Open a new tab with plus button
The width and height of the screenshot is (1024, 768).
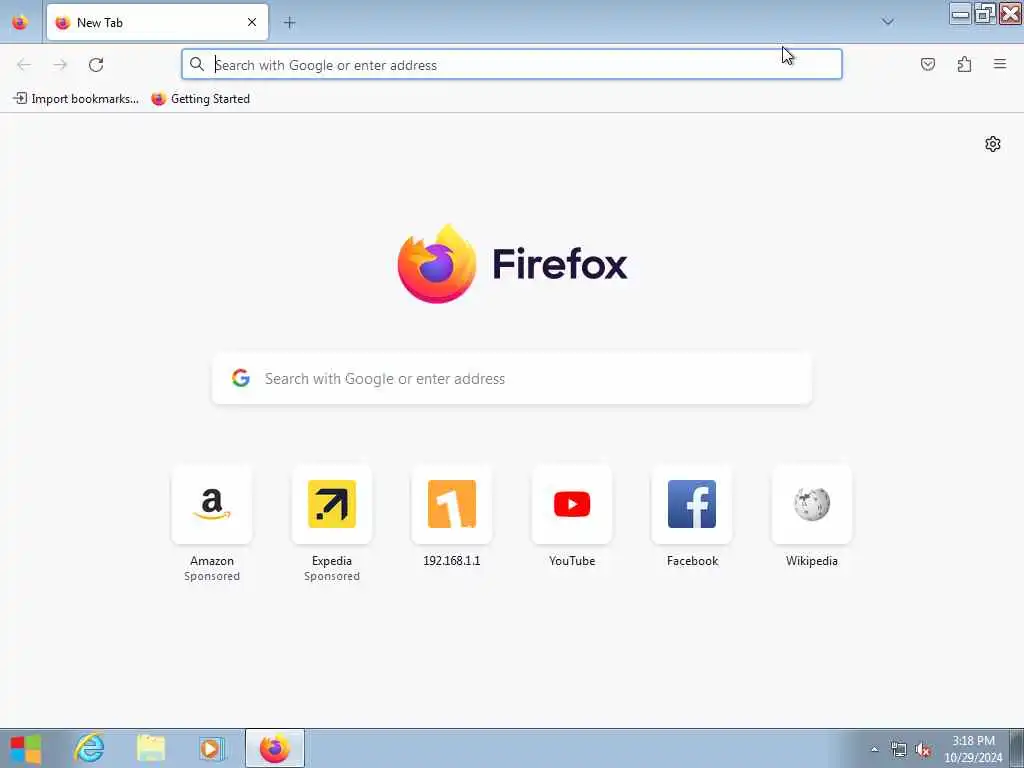click(289, 23)
